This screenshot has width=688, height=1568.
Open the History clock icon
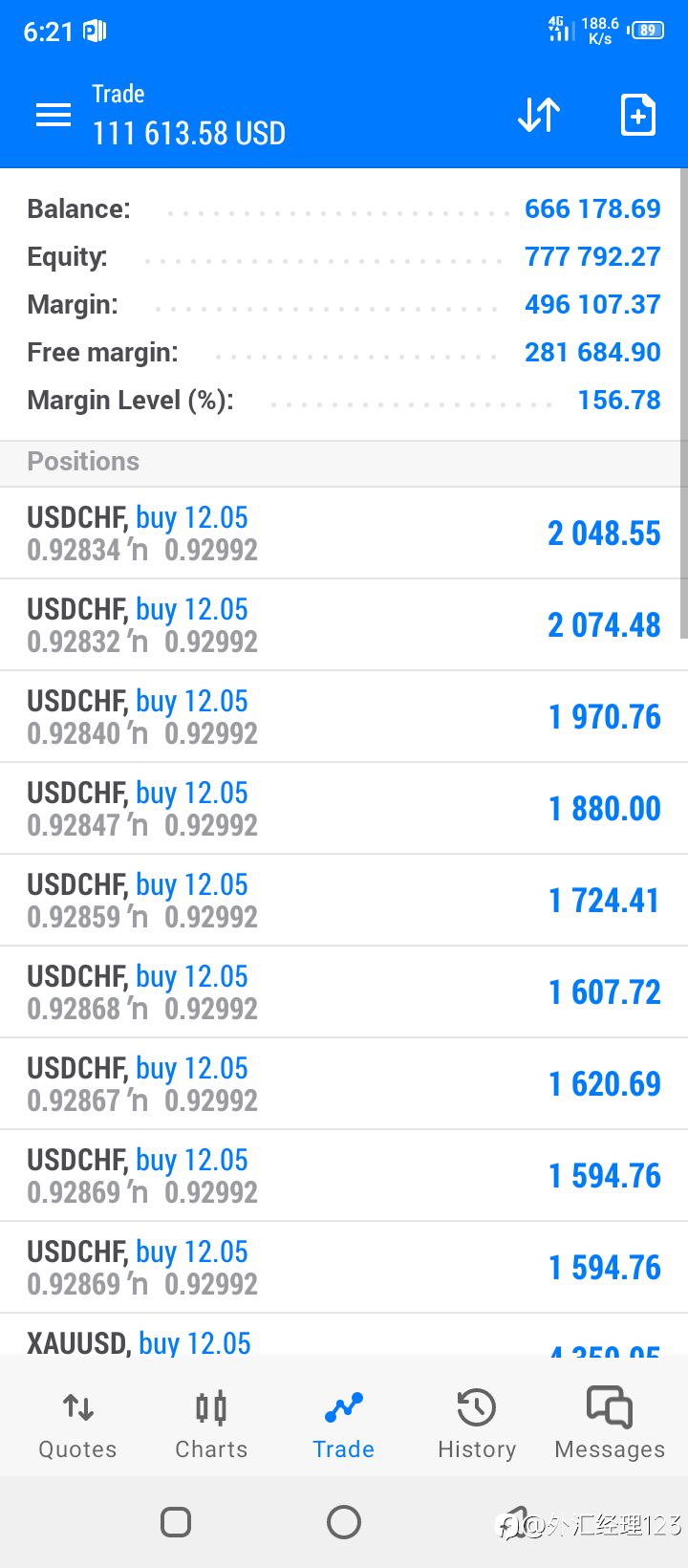pyautogui.click(x=477, y=1408)
